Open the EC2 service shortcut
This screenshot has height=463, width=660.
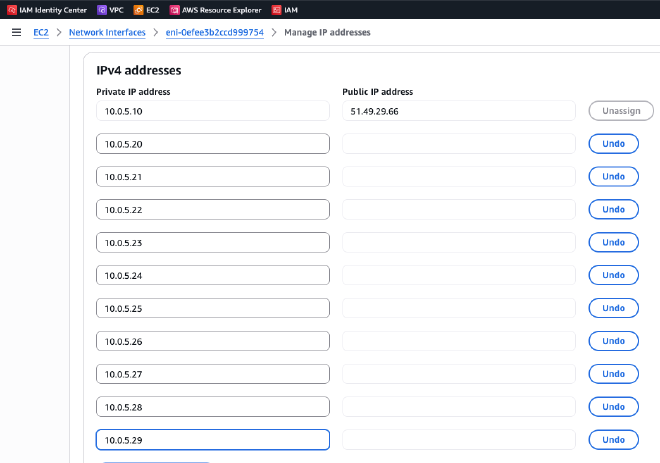click(146, 9)
